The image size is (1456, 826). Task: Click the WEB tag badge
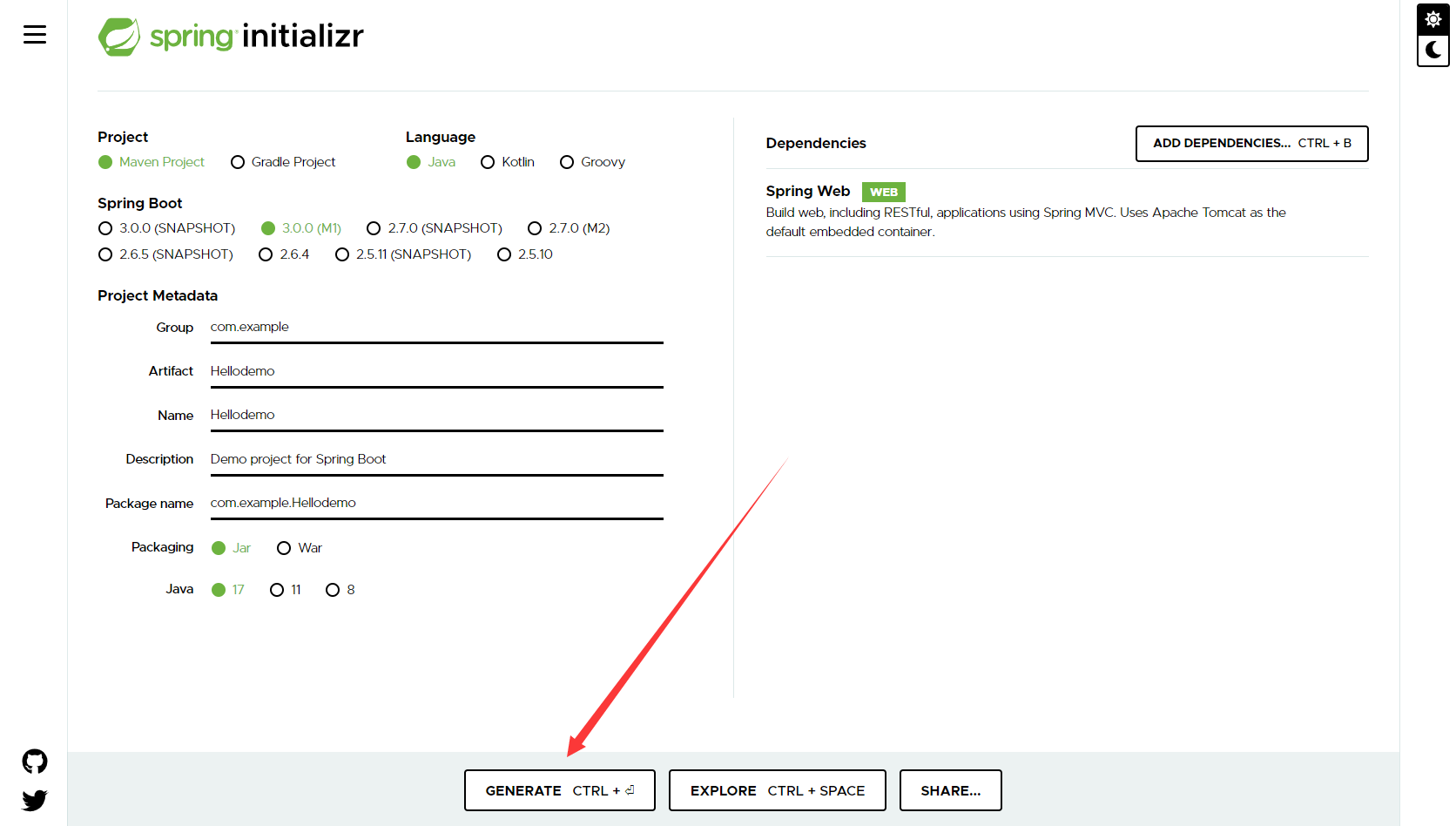[884, 192]
